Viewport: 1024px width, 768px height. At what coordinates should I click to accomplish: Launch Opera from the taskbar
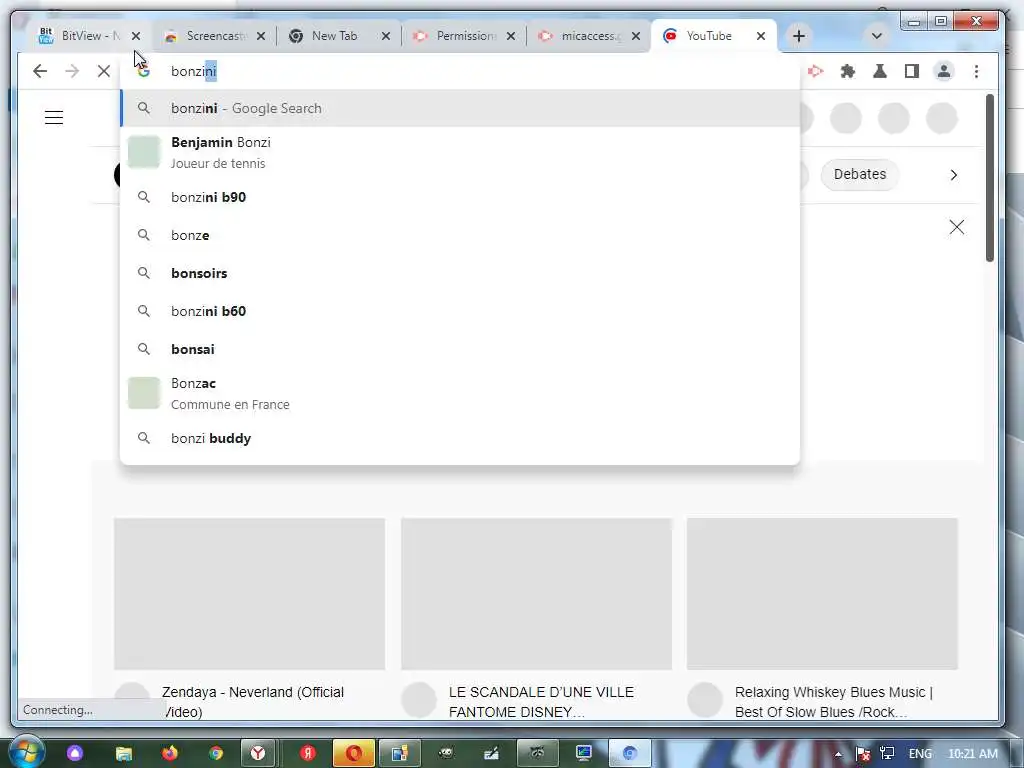tap(353, 753)
